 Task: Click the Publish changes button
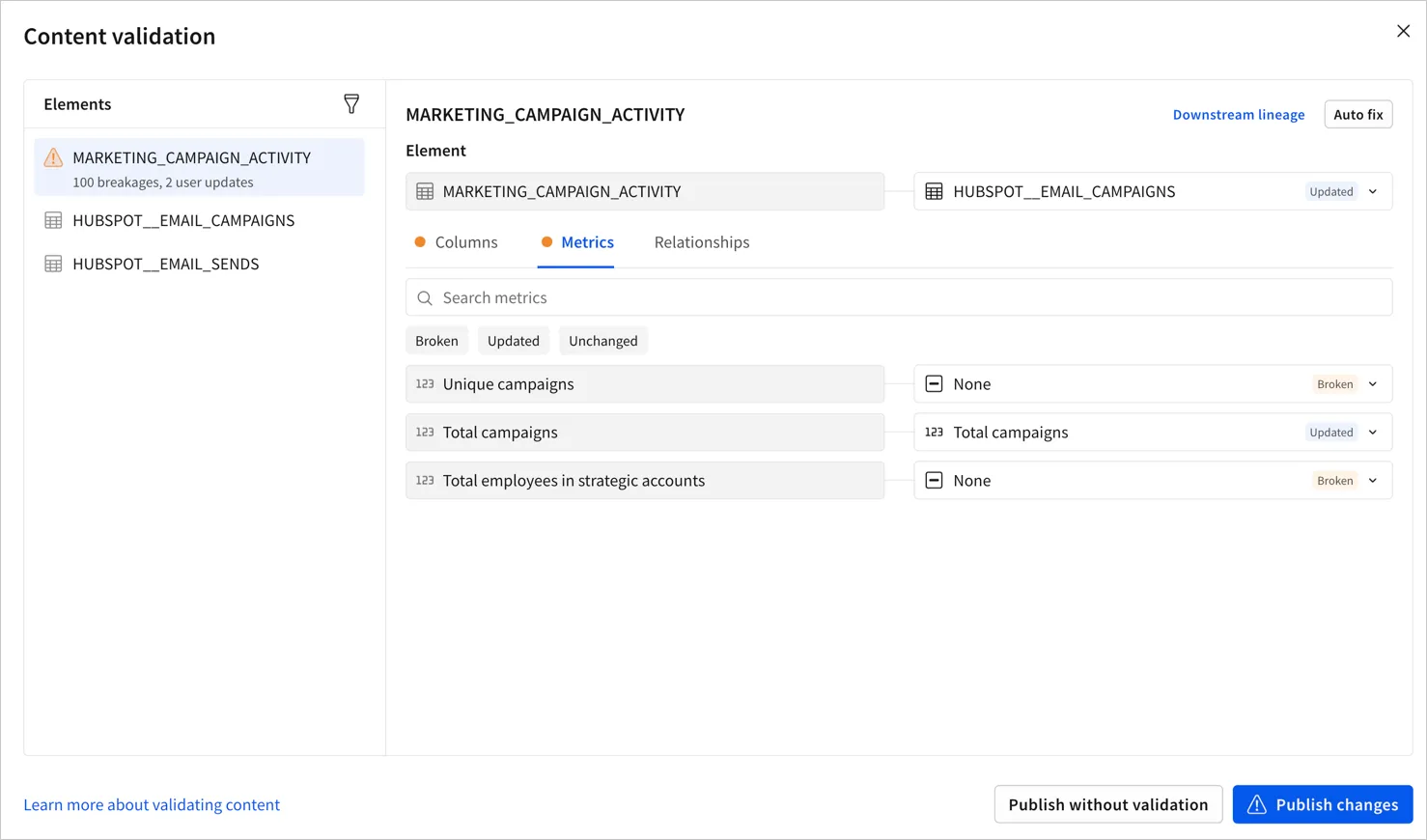click(x=1323, y=804)
